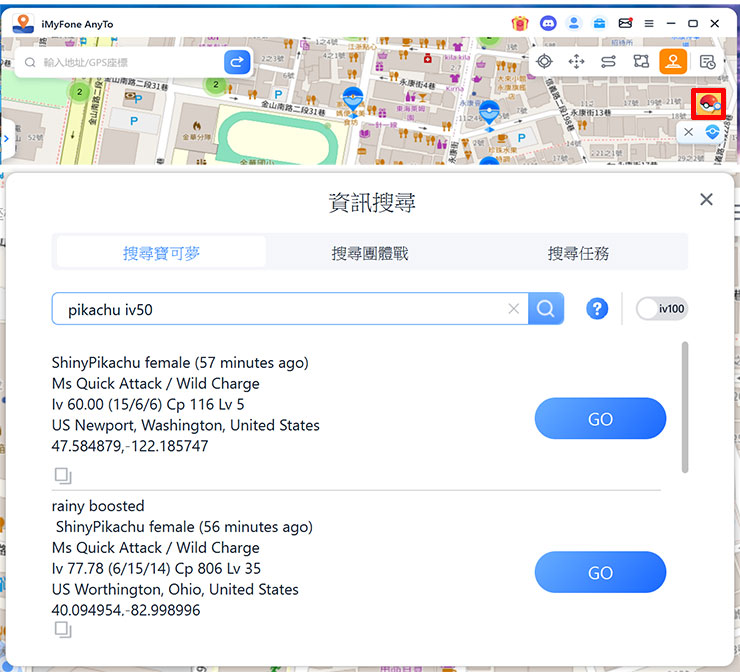The height and width of the screenshot is (672, 740).
Task: Click 'Iv 60.00 (15/6/6) Cp 116 Lv 5'
Action: pyautogui.click(x=148, y=404)
